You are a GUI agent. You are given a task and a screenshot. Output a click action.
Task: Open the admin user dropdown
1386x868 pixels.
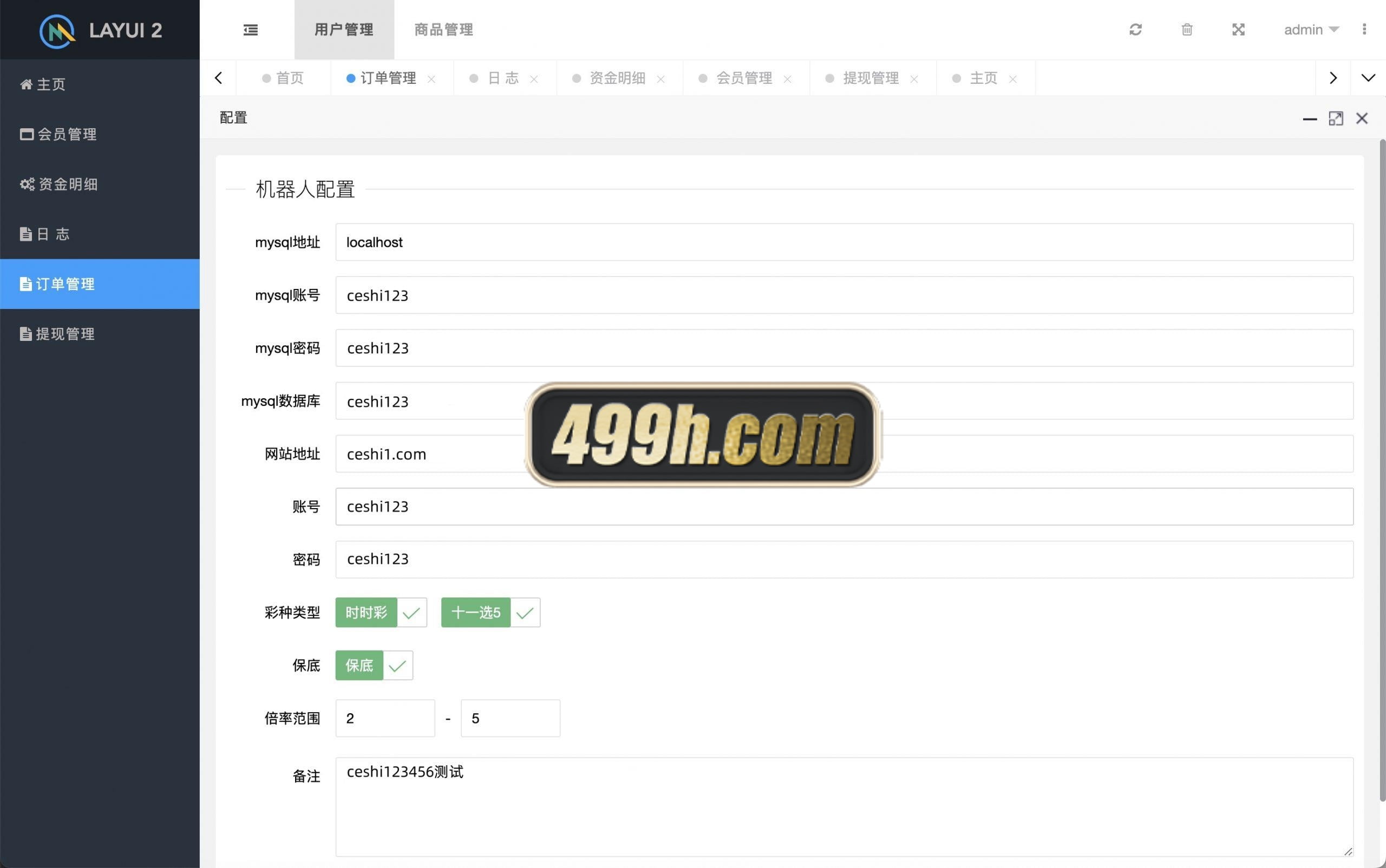click(x=1311, y=29)
